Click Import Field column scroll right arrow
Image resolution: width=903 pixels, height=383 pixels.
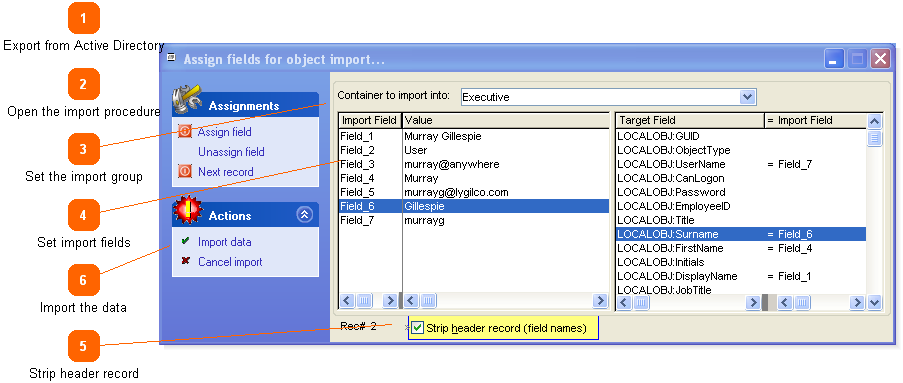[x=390, y=300]
